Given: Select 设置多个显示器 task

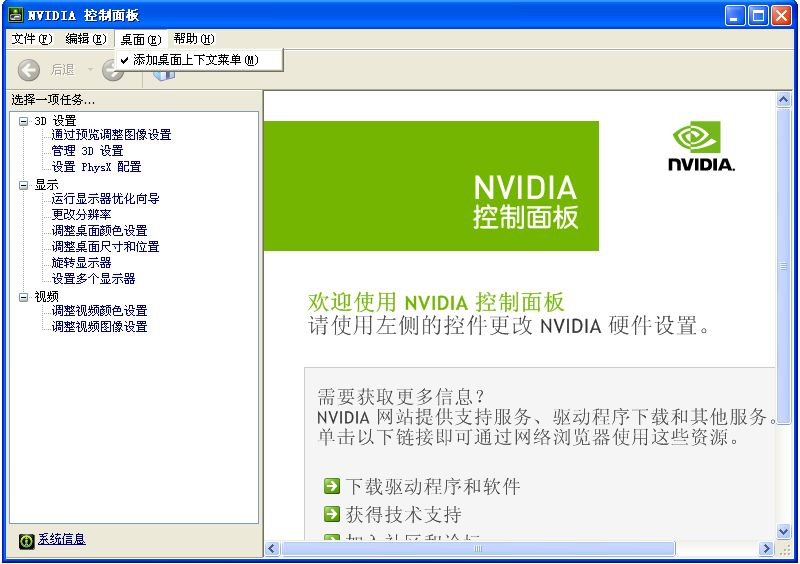Looking at the screenshot, I should (x=93, y=279).
